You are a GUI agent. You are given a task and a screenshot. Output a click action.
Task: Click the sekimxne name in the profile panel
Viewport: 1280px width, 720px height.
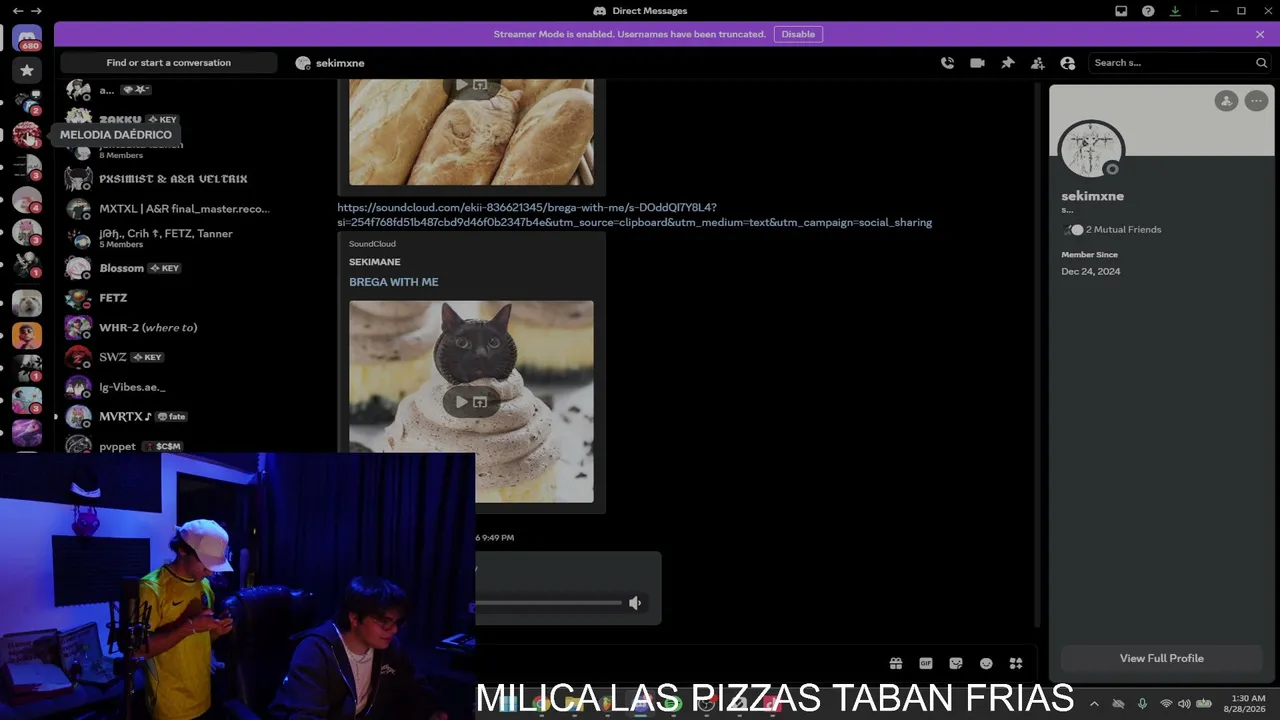pos(1092,196)
